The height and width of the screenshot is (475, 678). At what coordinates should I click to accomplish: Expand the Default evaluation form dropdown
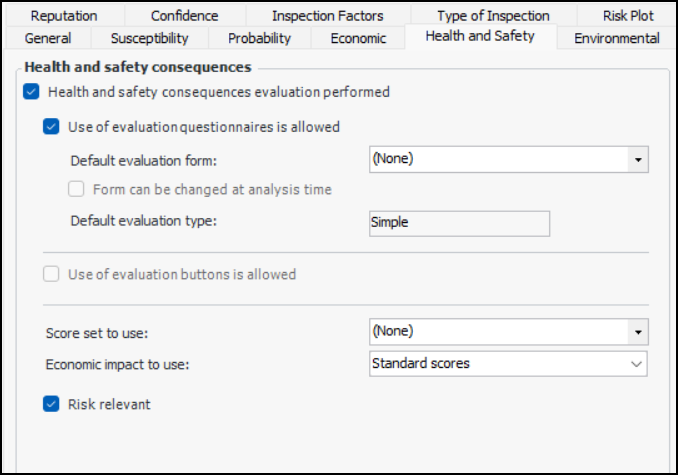tap(636, 159)
